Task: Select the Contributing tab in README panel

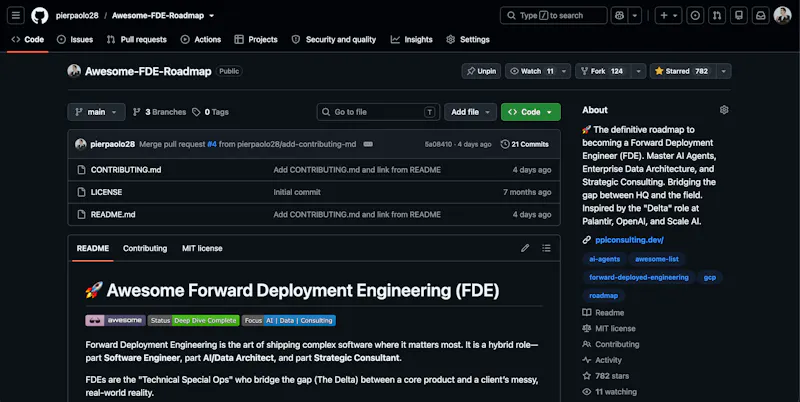Action: click(145, 248)
